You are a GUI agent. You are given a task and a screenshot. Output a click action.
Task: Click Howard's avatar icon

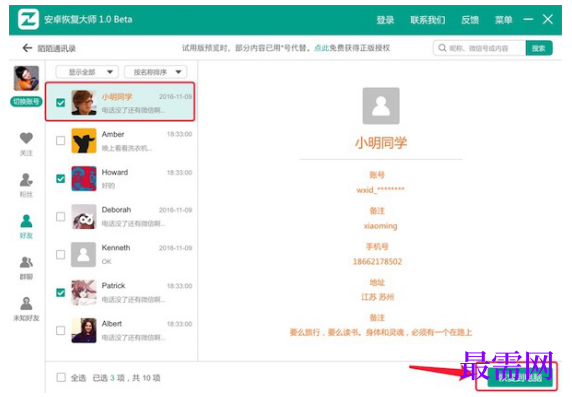(x=84, y=178)
